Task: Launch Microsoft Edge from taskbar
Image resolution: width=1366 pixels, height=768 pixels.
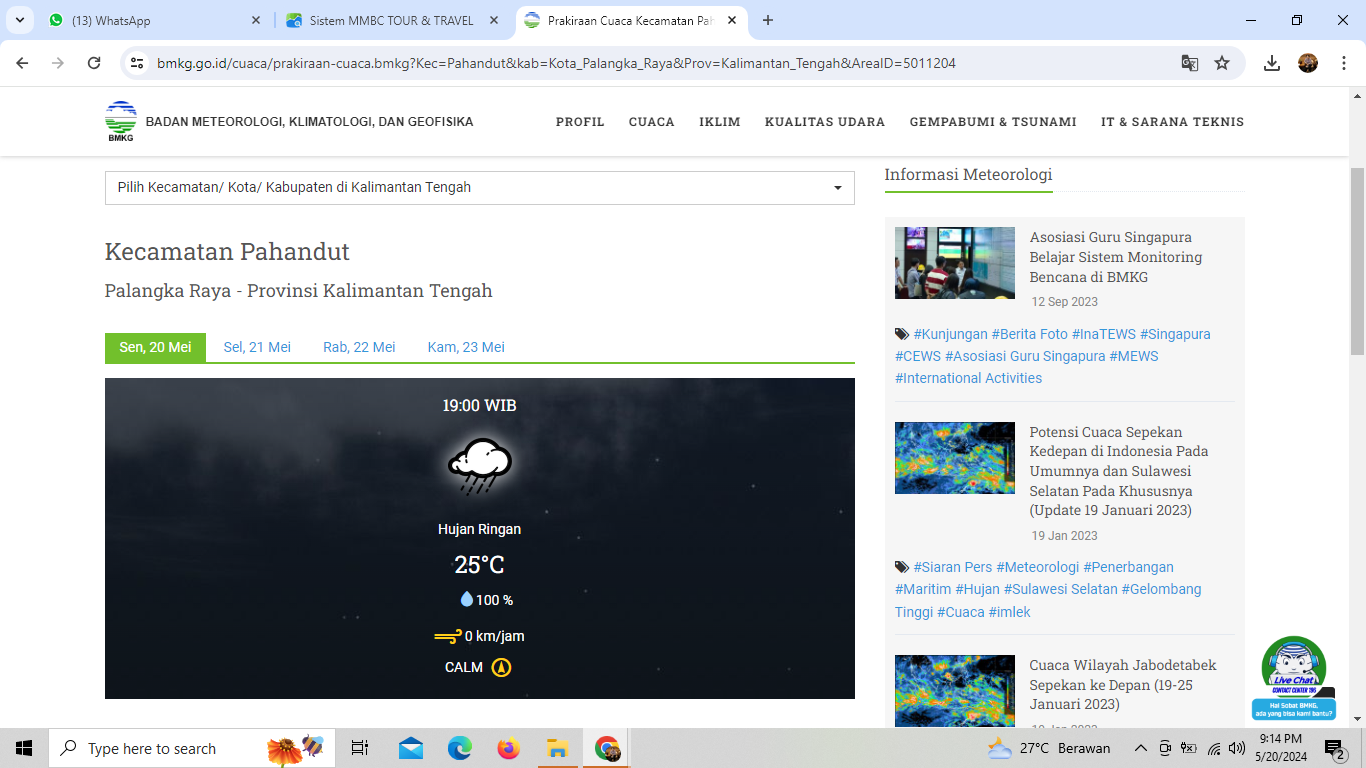Action: pyautogui.click(x=459, y=748)
